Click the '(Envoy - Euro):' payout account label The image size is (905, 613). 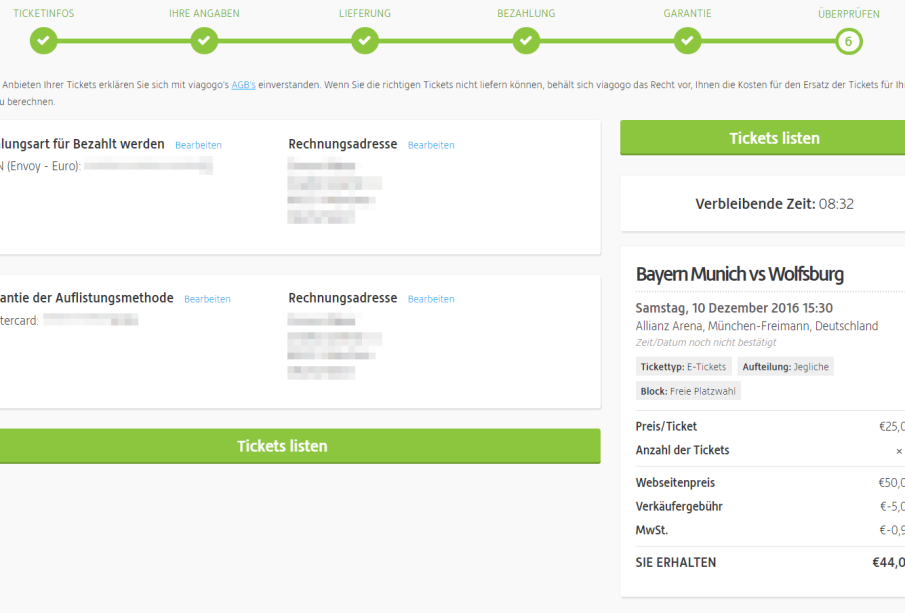40,166
